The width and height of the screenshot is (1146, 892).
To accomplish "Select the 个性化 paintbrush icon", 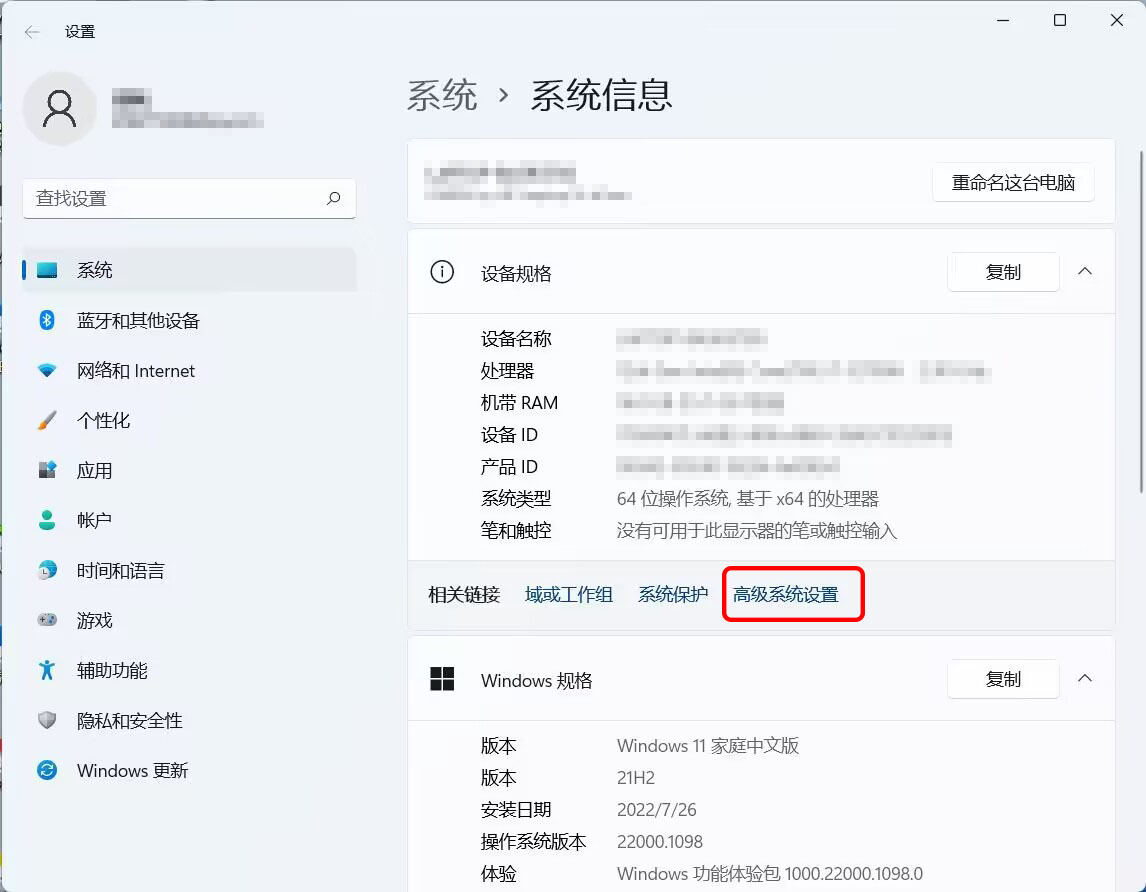I will [47, 420].
